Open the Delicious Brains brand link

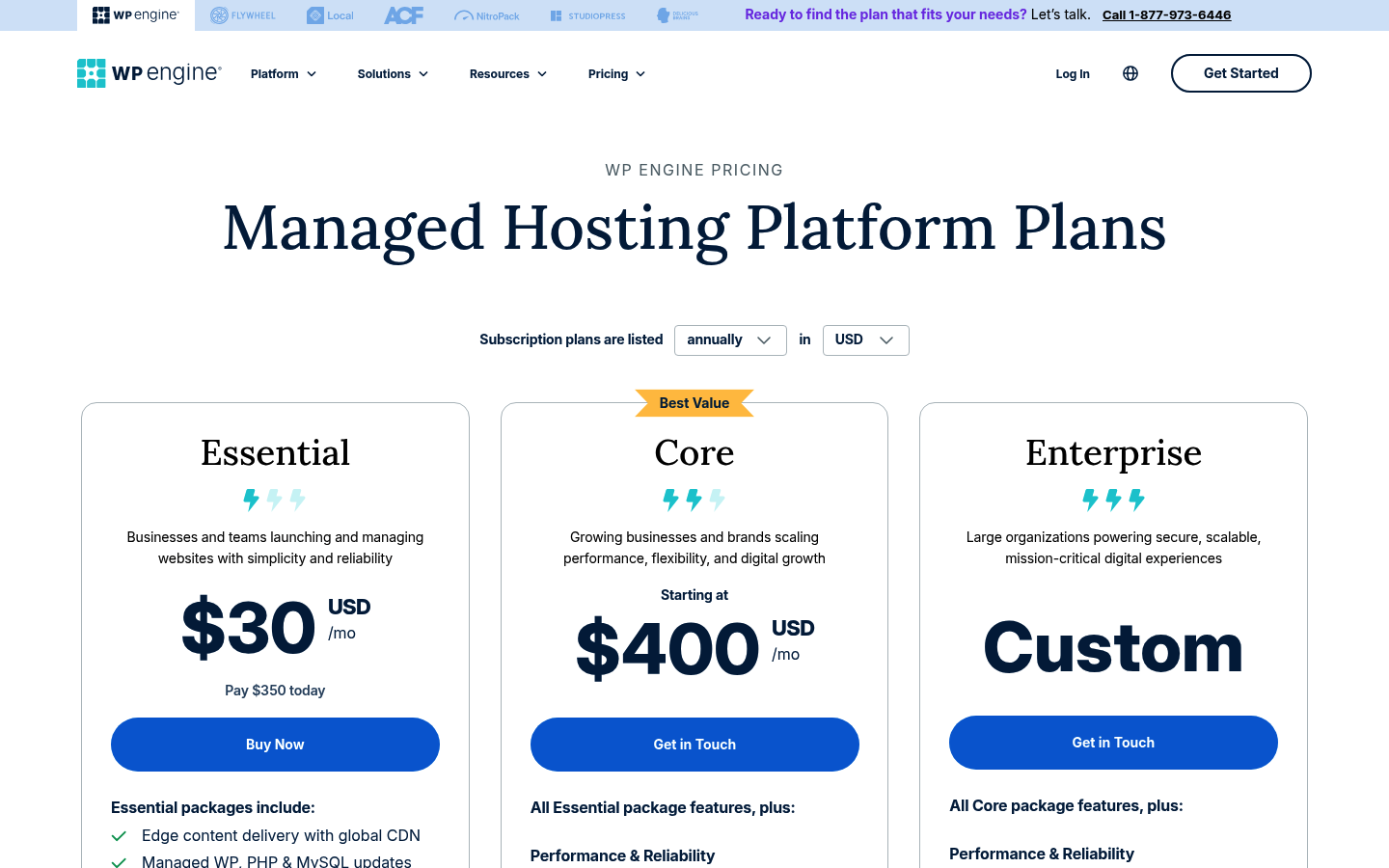click(x=677, y=15)
